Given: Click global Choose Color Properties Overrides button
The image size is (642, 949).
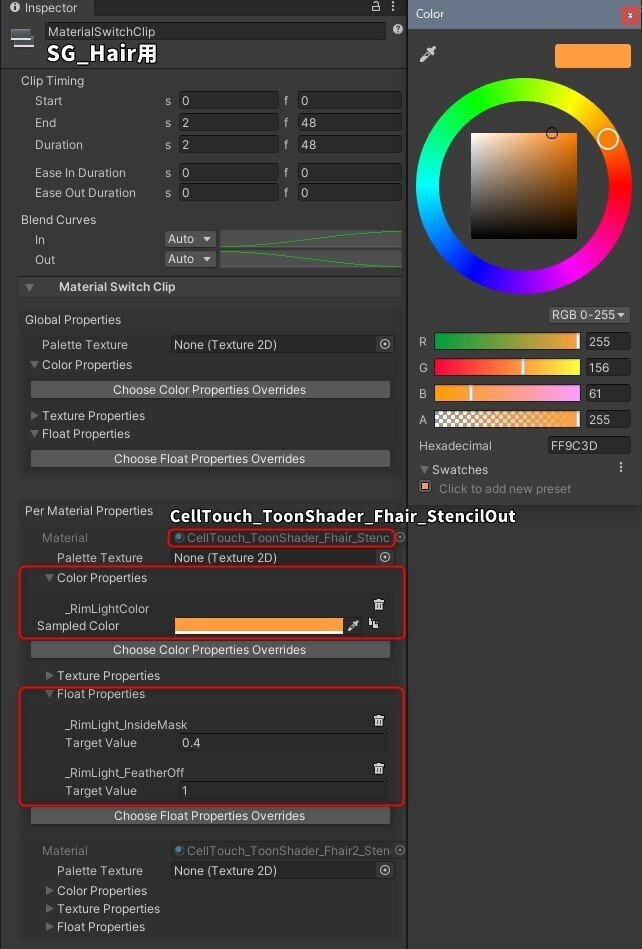Looking at the screenshot, I should click(210, 390).
